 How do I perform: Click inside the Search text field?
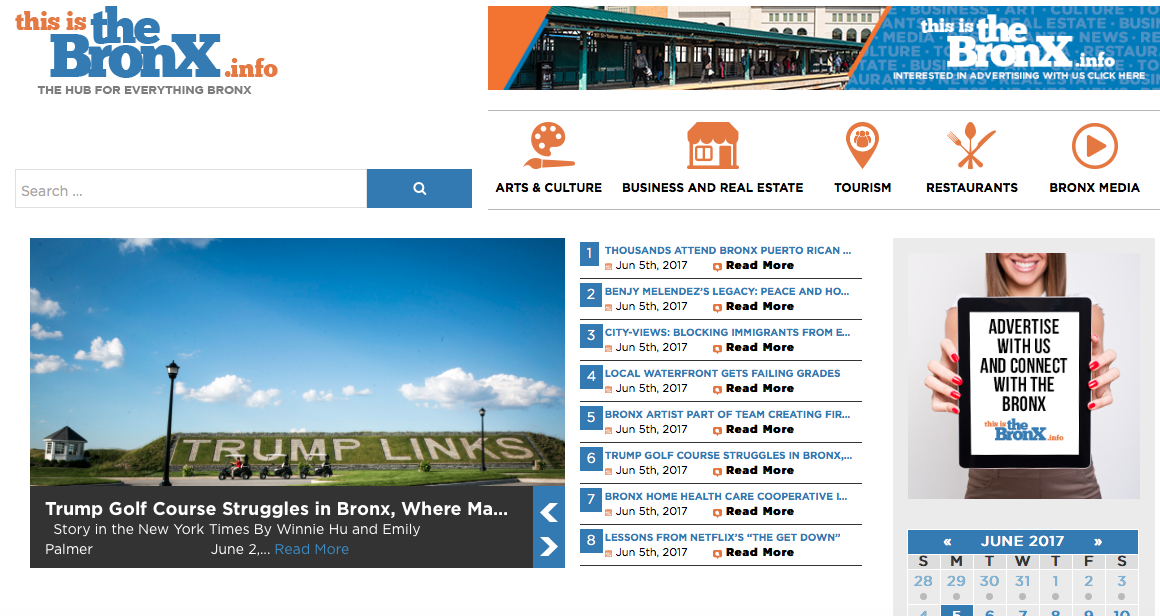(x=191, y=189)
